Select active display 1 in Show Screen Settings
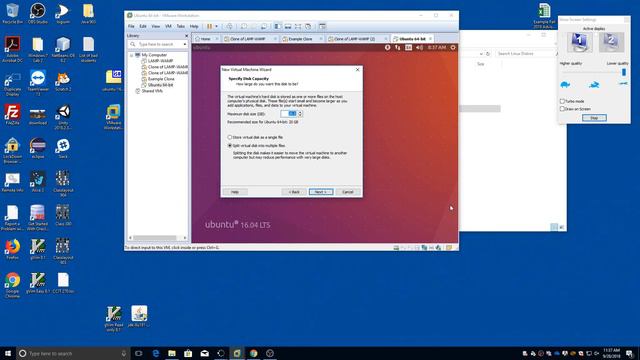The height and width of the screenshot is (360, 640). pyautogui.click(x=580, y=42)
